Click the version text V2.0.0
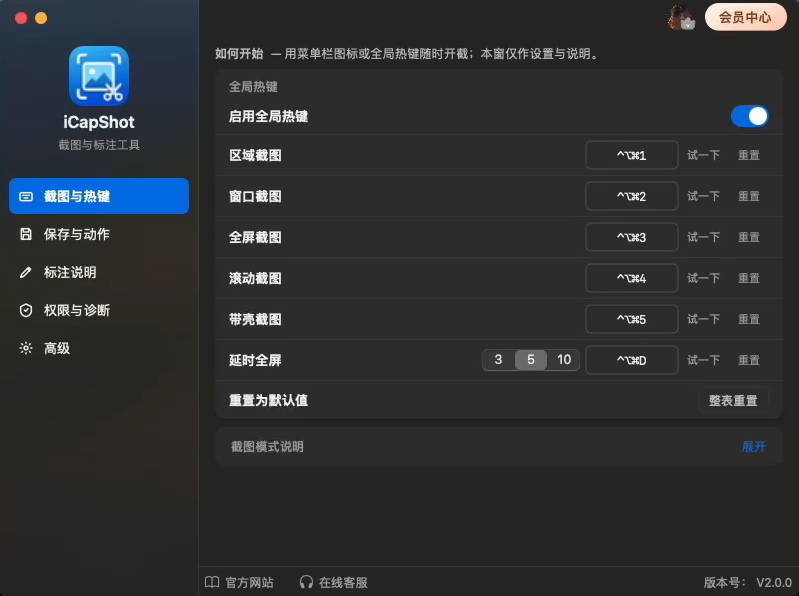 [x=774, y=583]
